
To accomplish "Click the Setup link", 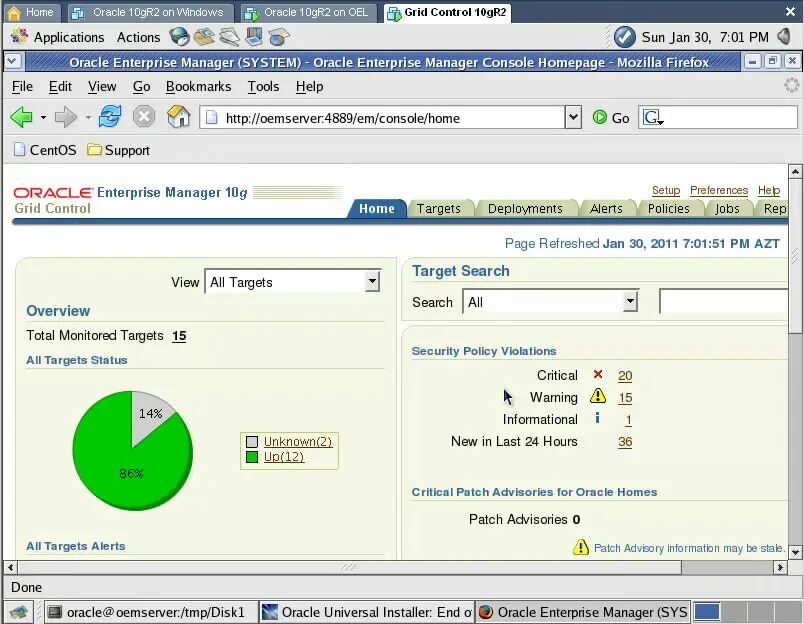I will (x=666, y=190).
